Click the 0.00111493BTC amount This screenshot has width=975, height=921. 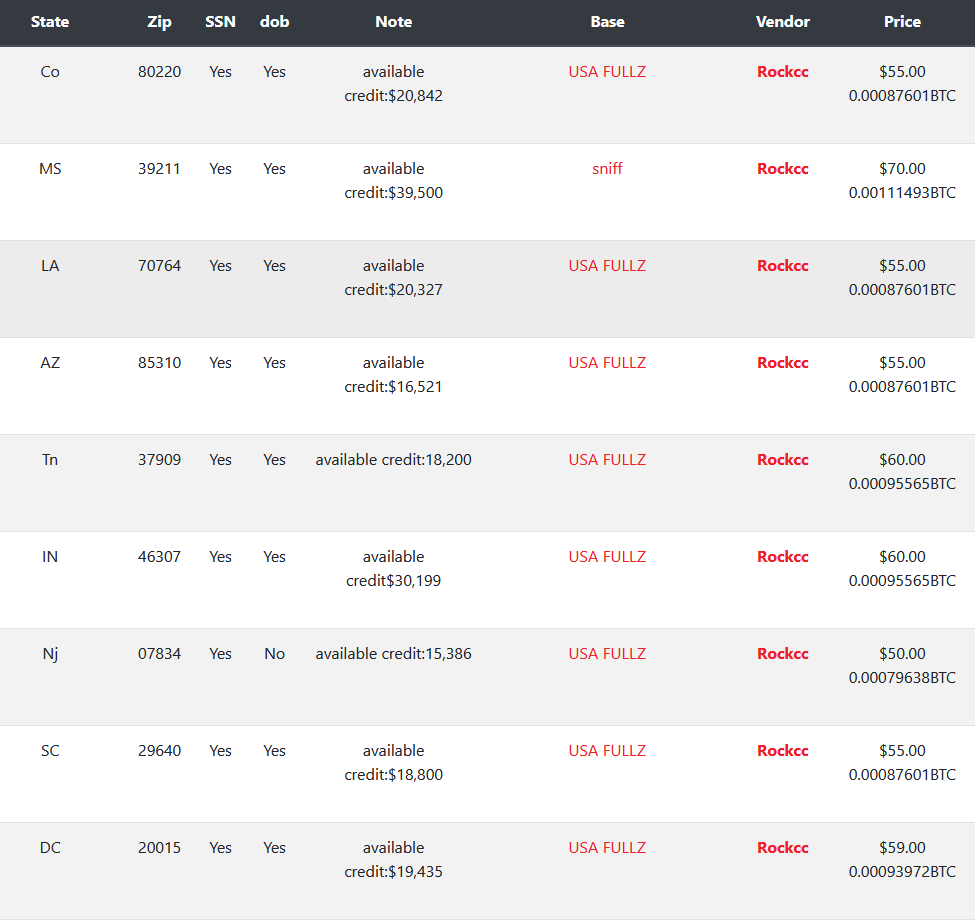[902, 193]
